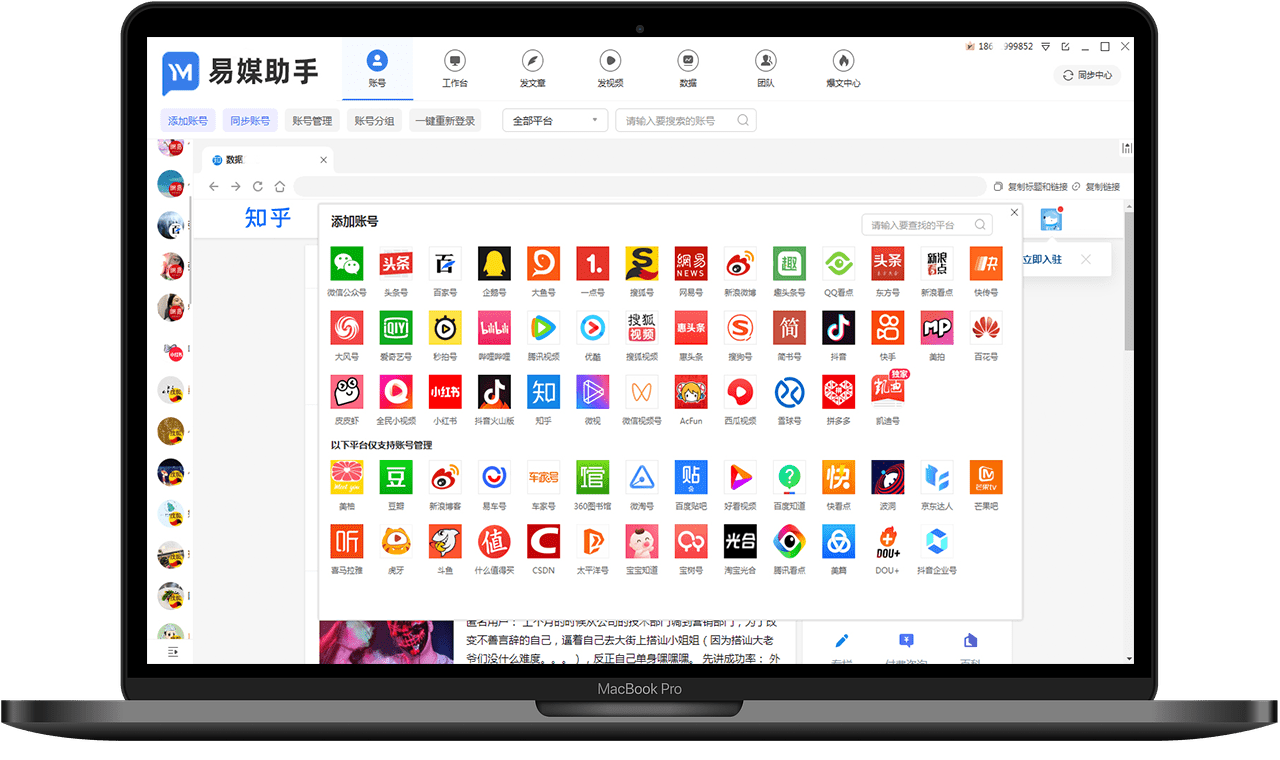Pick the 淘宝光合 icon
Viewport: 1280px width, 760px height.
coord(740,541)
